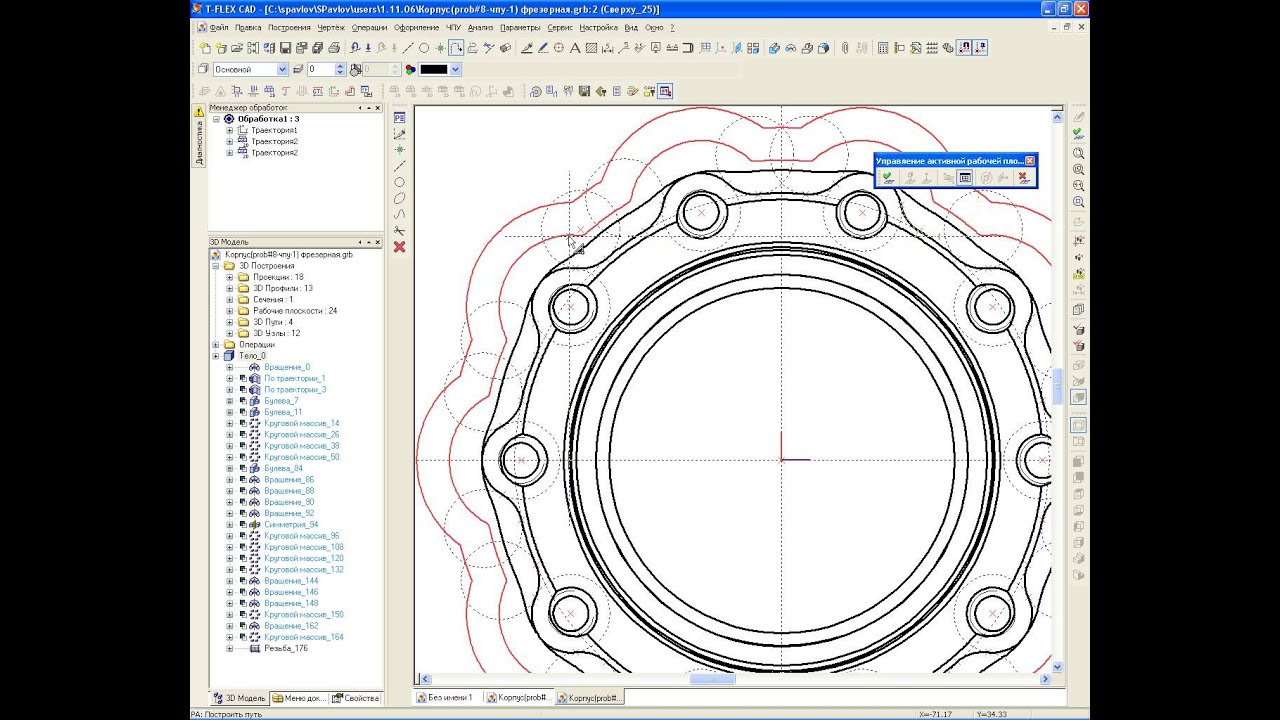Open the ЧПУ menu

(x=454, y=28)
